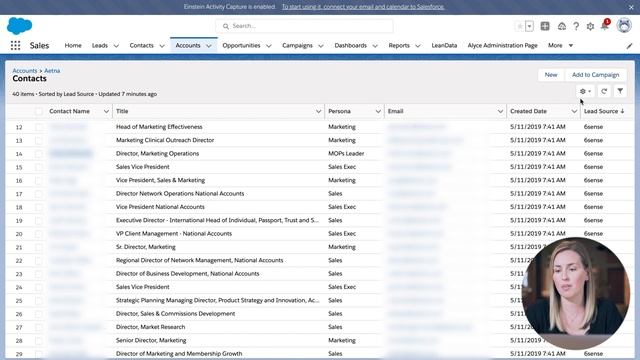The width and height of the screenshot is (640, 360).
Task: Click the favorites star icon
Action: 520,26
